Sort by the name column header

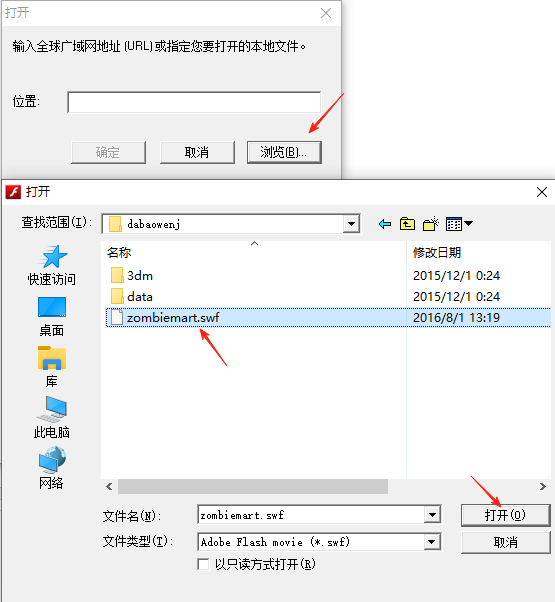(253, 253)
